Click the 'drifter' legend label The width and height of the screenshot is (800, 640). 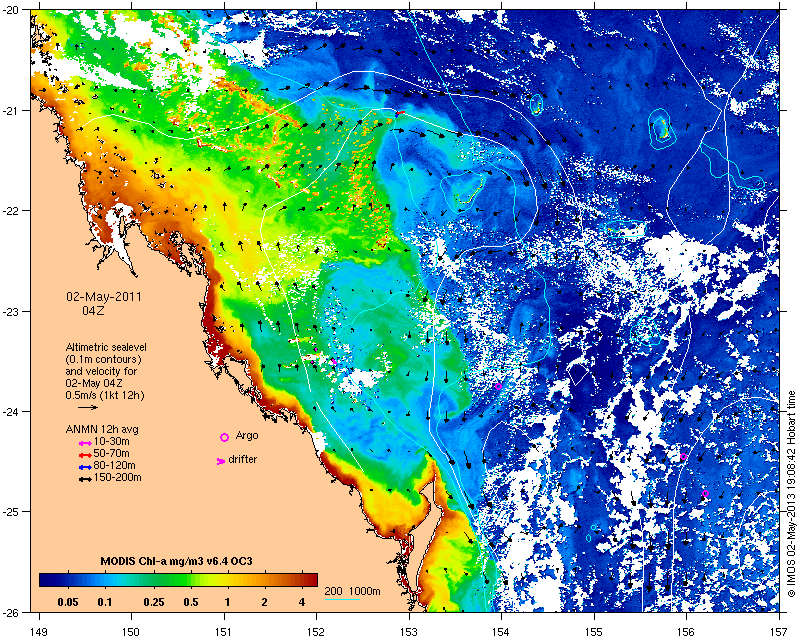click(x=242, y=459)
